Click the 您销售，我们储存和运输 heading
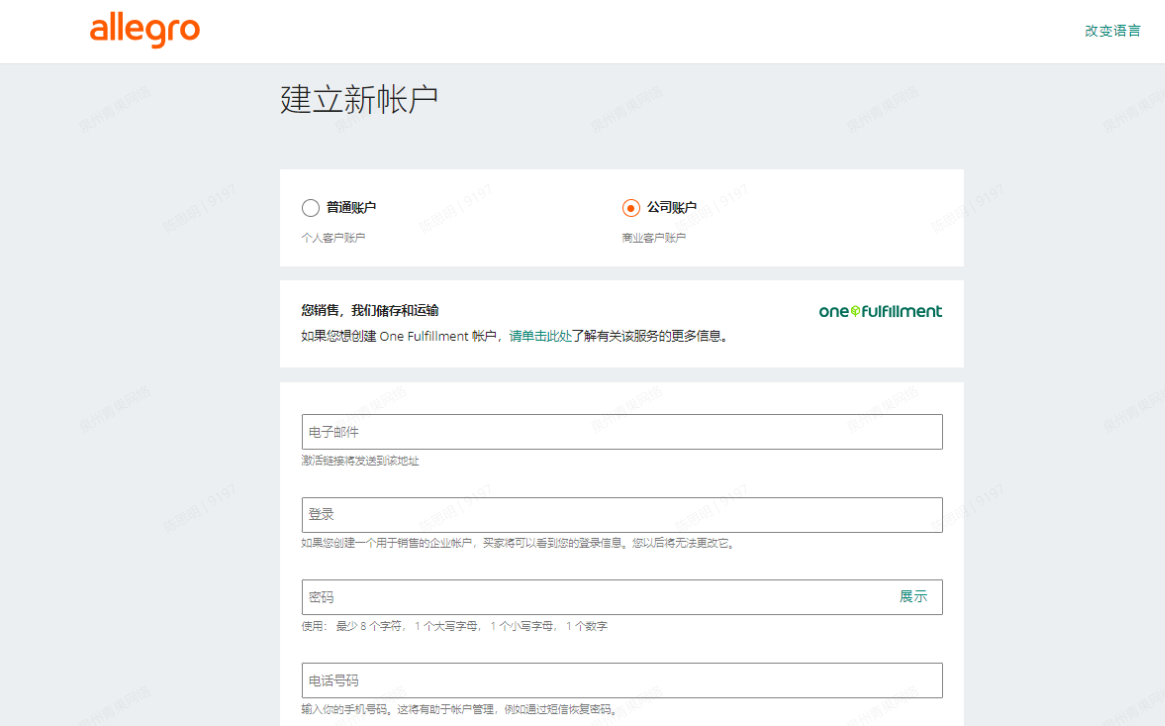Viewport: 1165px width, 726px height. coord(369,311)
